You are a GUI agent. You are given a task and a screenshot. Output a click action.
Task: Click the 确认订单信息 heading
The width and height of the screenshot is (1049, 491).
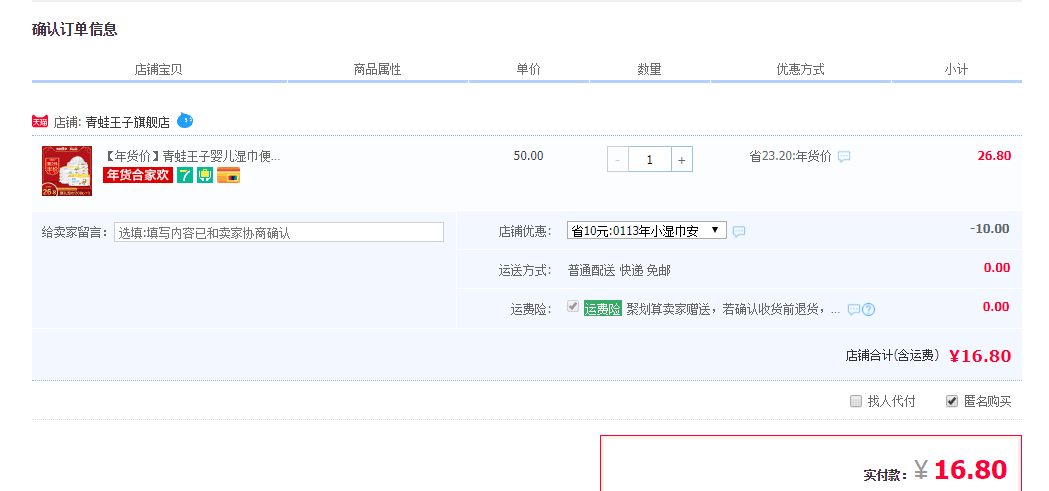coord(75,29)
